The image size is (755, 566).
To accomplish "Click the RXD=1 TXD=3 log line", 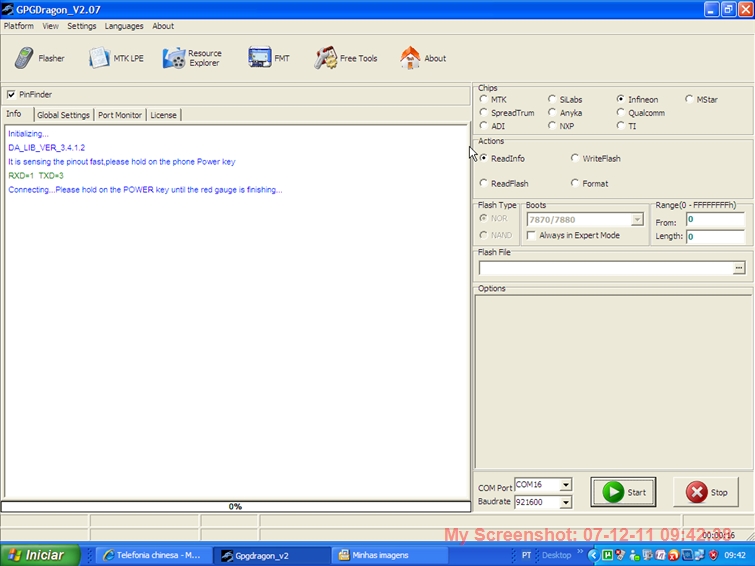I will pos(36,175).
